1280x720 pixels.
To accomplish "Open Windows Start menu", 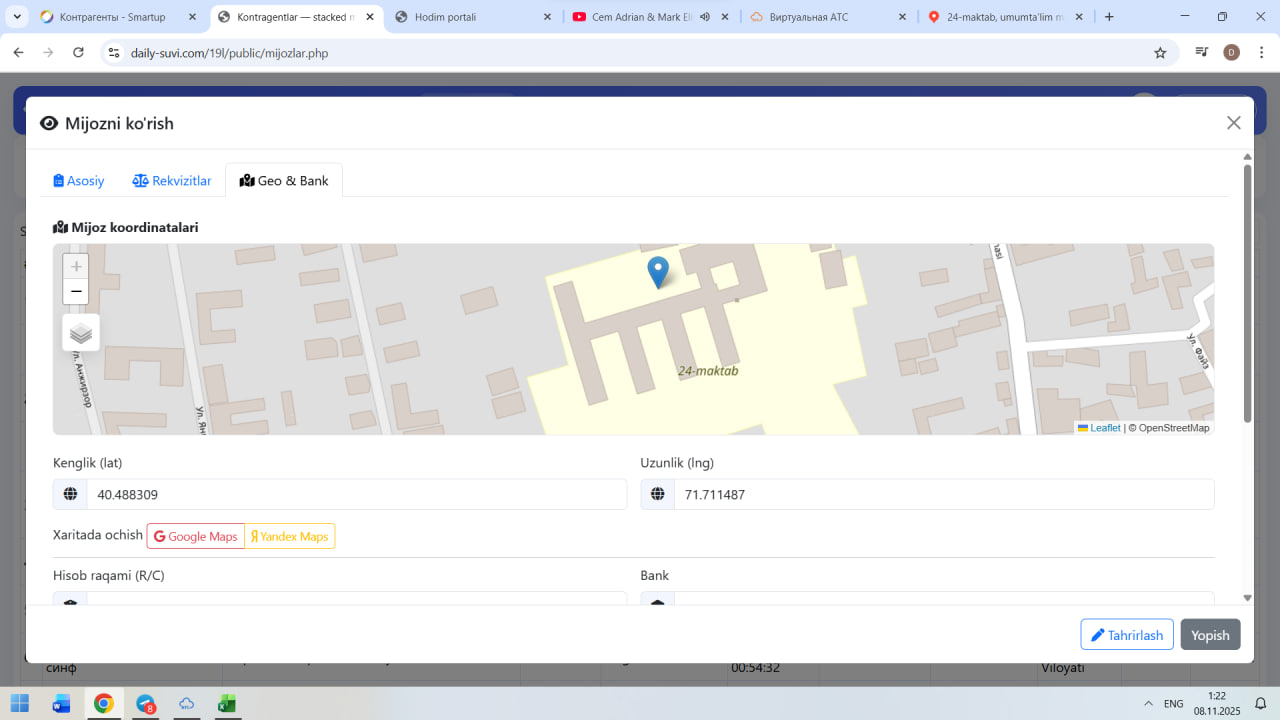I will coord(20,704).
